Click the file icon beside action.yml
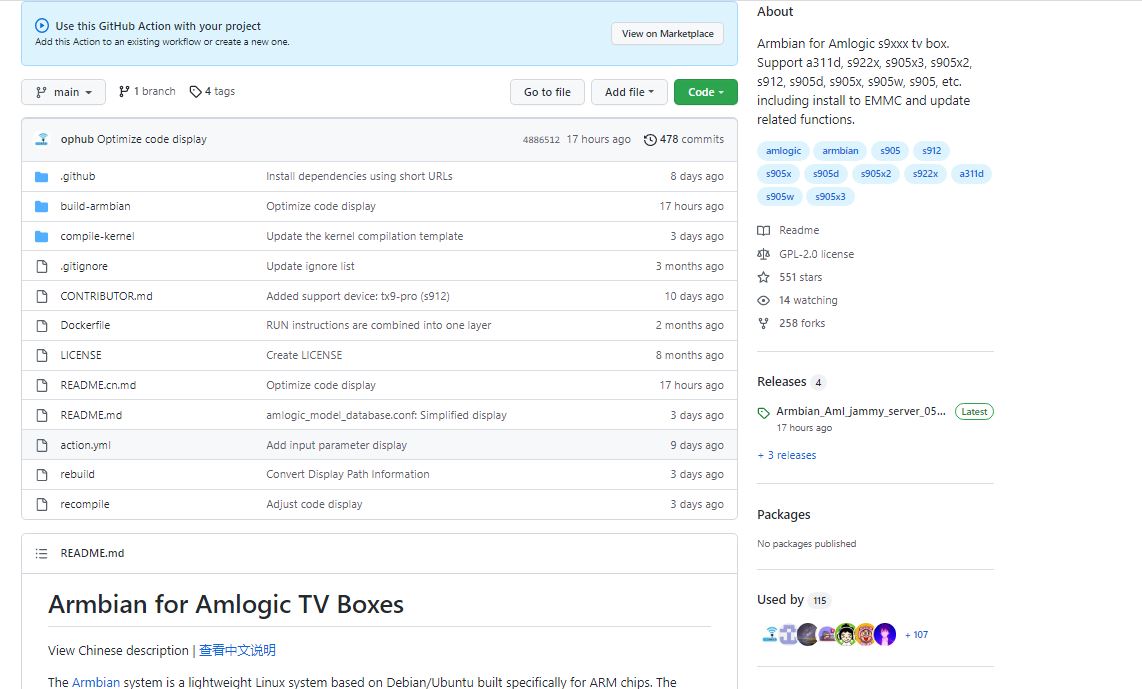Viewport: 1142px width, 689px height. tap(42, 445)
